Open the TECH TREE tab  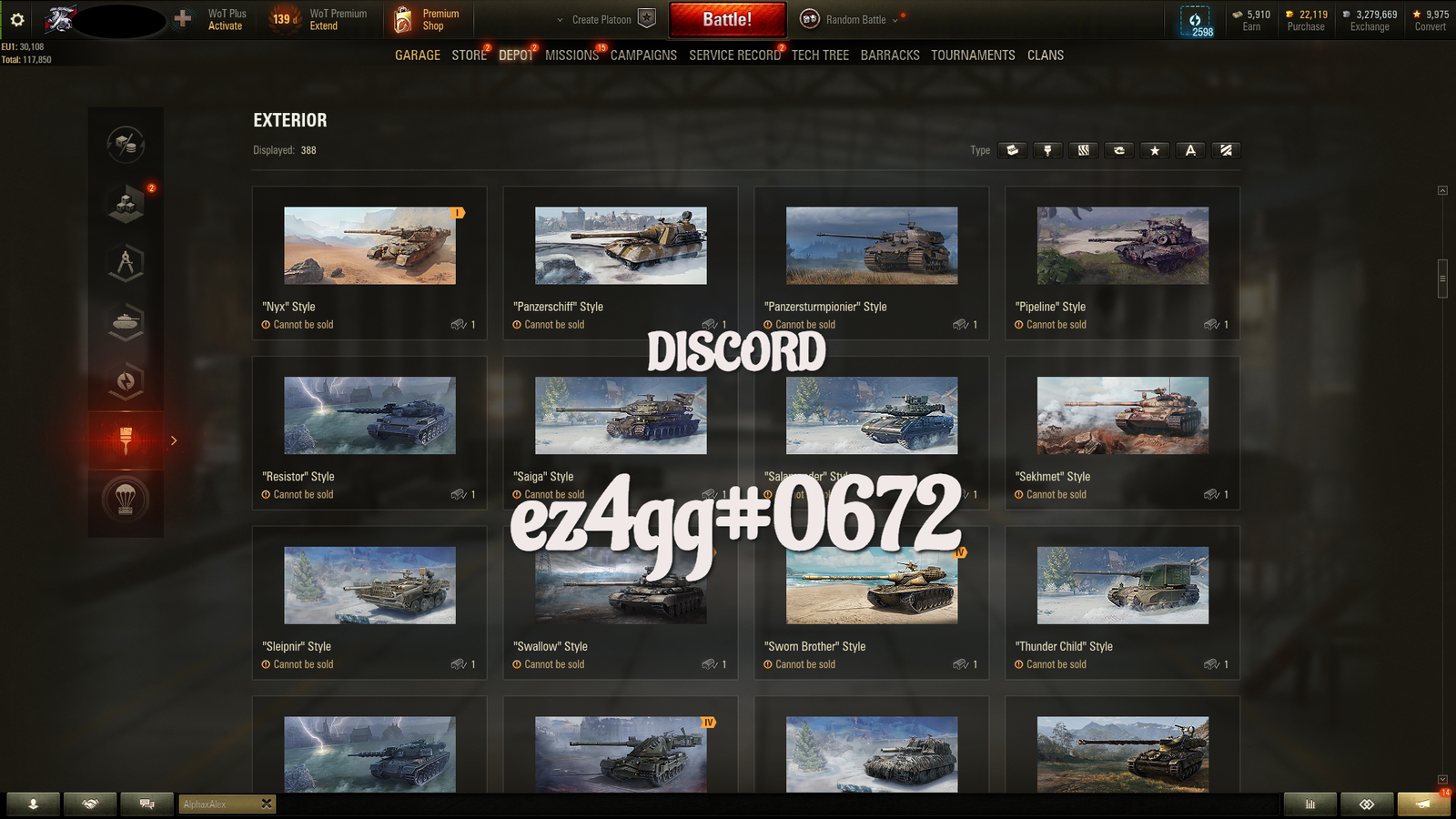(820, 56)
